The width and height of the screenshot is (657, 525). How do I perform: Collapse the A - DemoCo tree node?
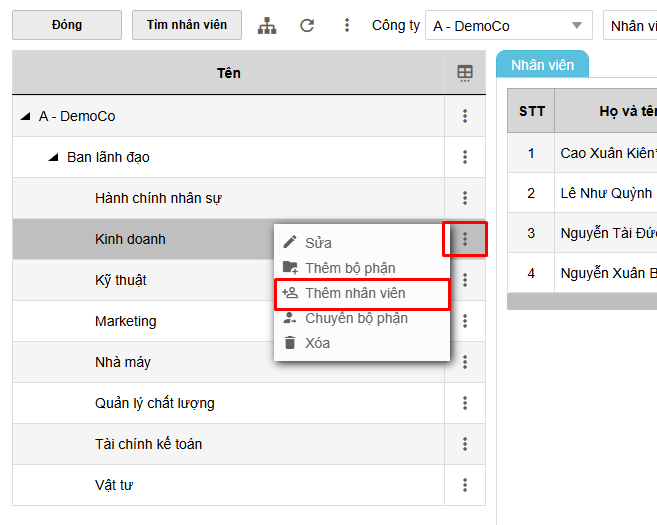tap(25, 116)
